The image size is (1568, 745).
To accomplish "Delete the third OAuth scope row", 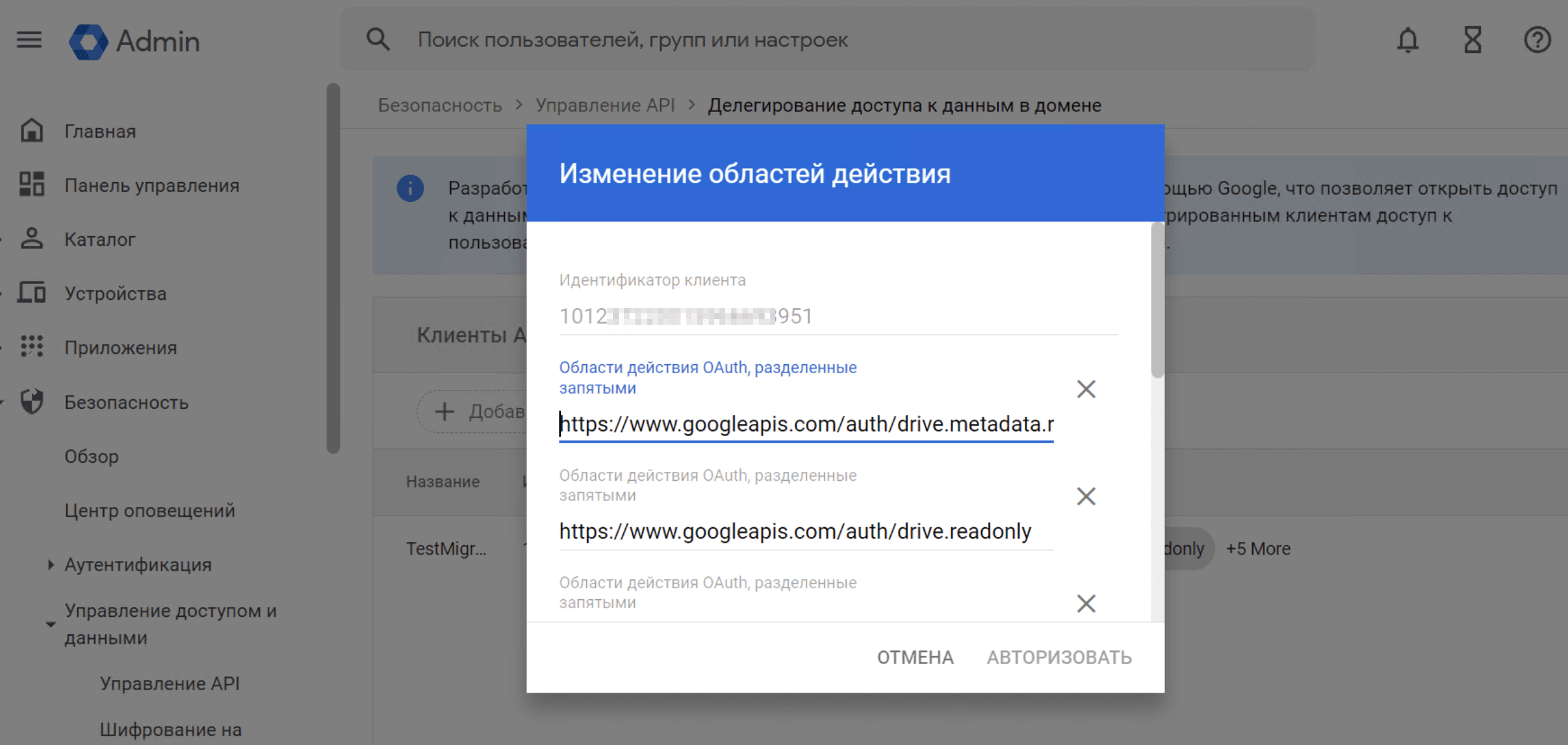I will 1086,603.
